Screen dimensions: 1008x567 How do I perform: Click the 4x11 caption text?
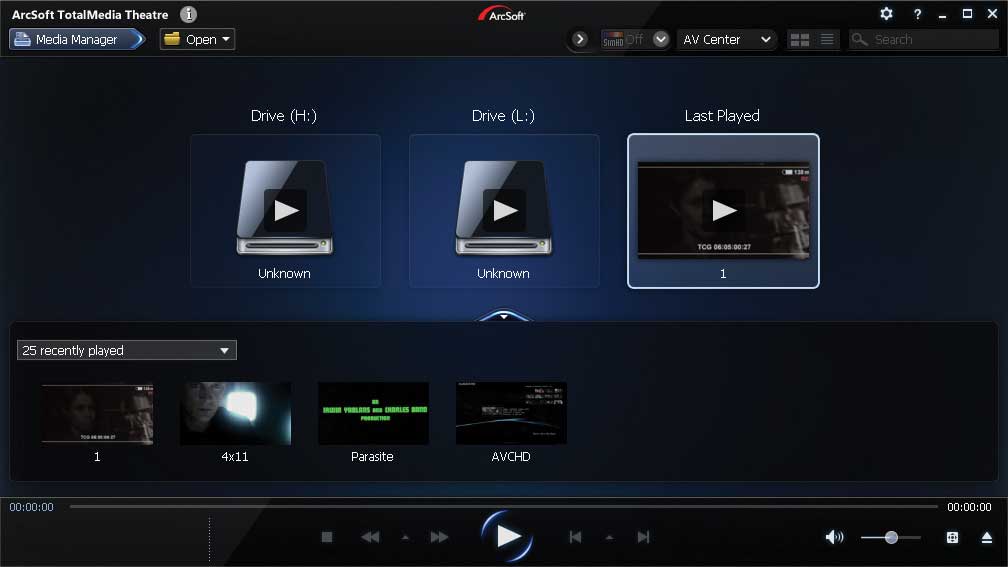pyautogui.click(x=235, y=456)
